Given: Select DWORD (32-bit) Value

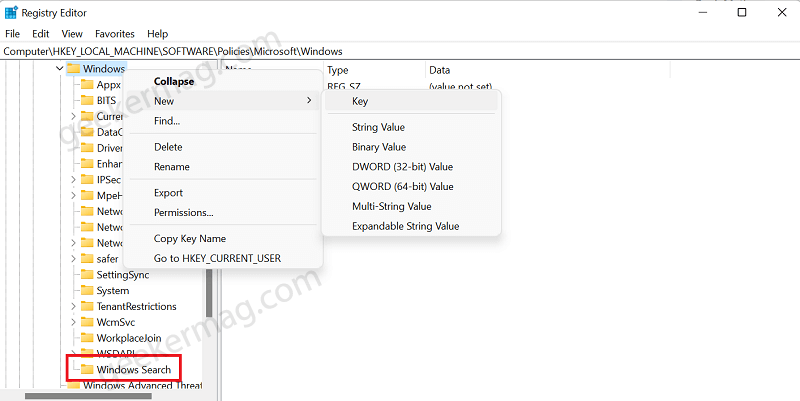Looking at the screenshot, I should [x=411, y=167].
